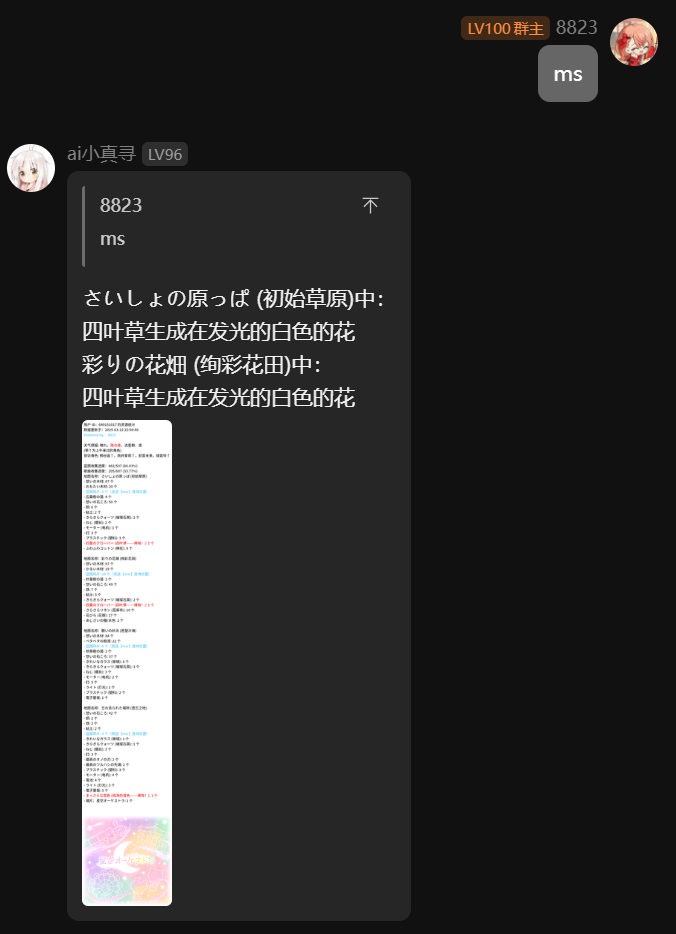Click the line さいしょの原っぱ (初始草原)中:

(233, 298)
